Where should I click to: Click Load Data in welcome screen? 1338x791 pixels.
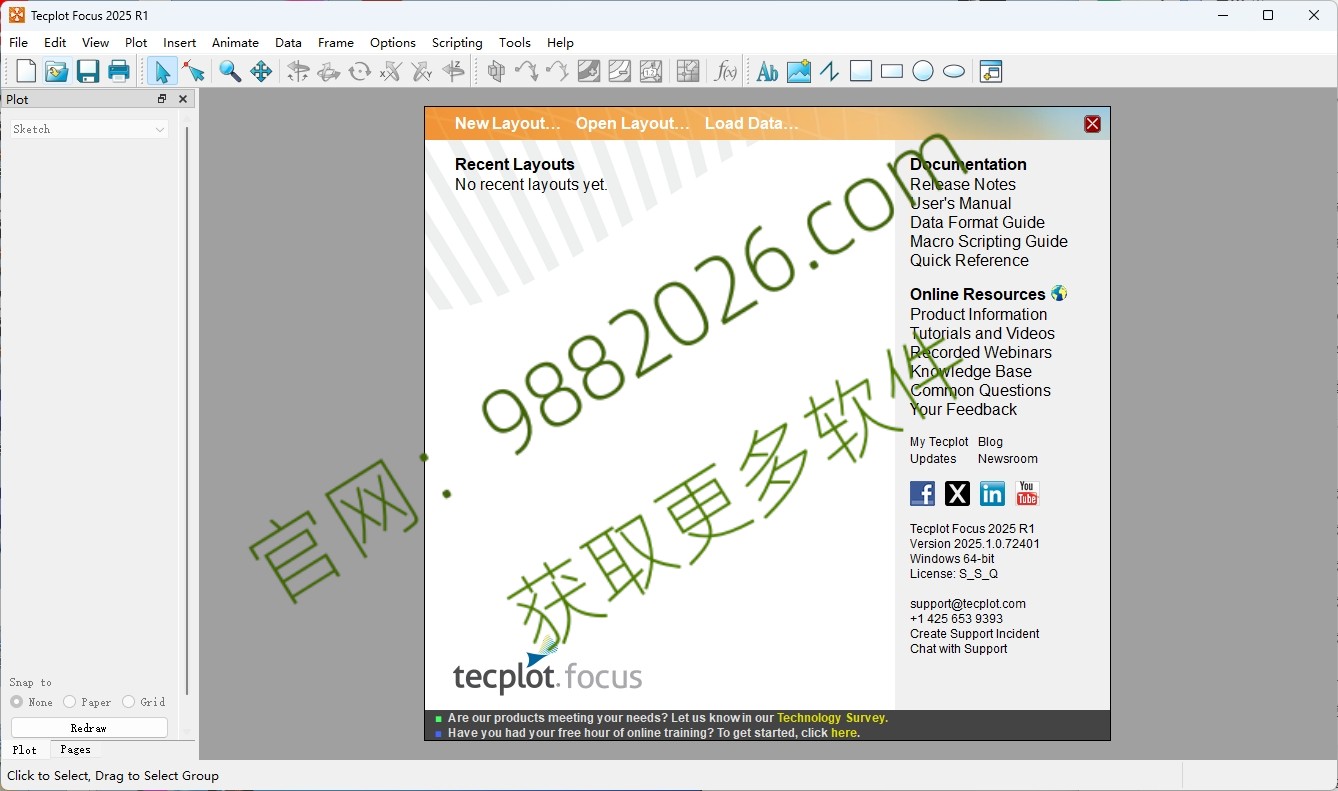[752, 123]
